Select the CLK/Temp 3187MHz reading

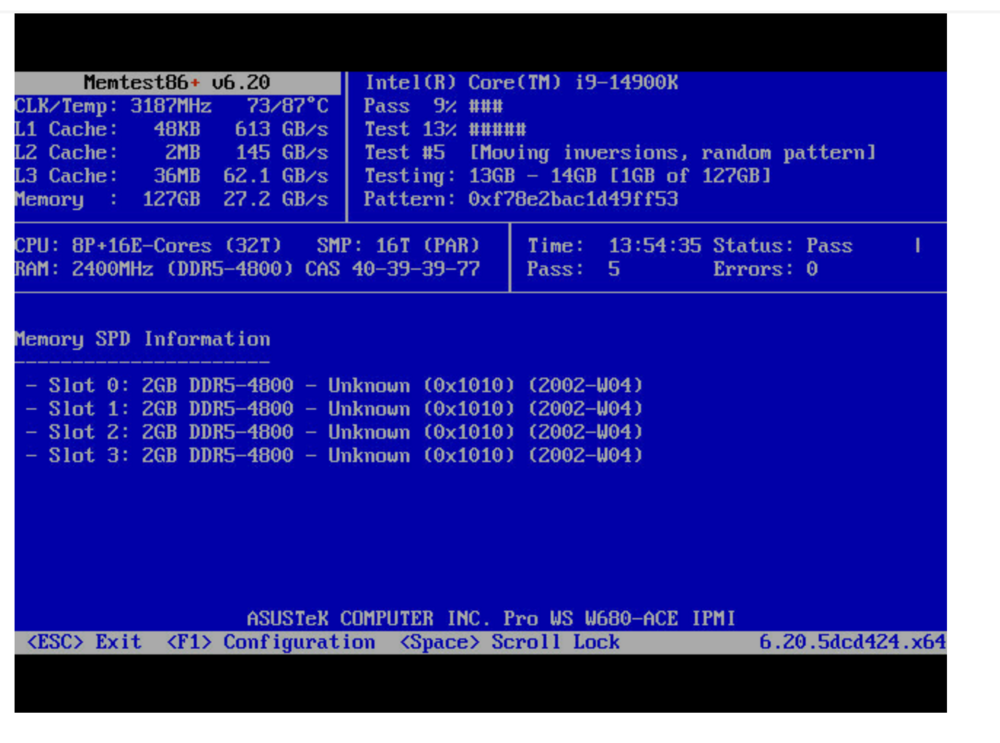[113, 105]
